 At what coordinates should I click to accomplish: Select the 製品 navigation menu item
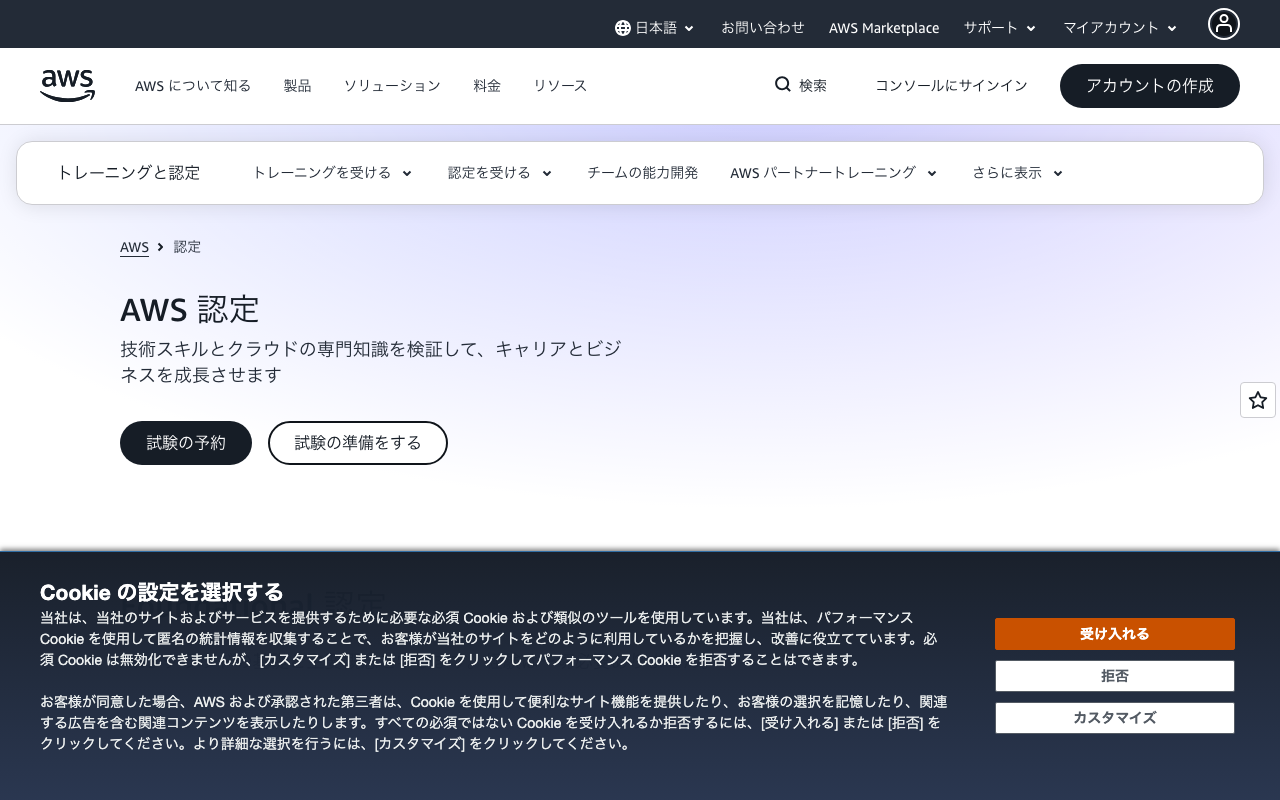(297, 86)
